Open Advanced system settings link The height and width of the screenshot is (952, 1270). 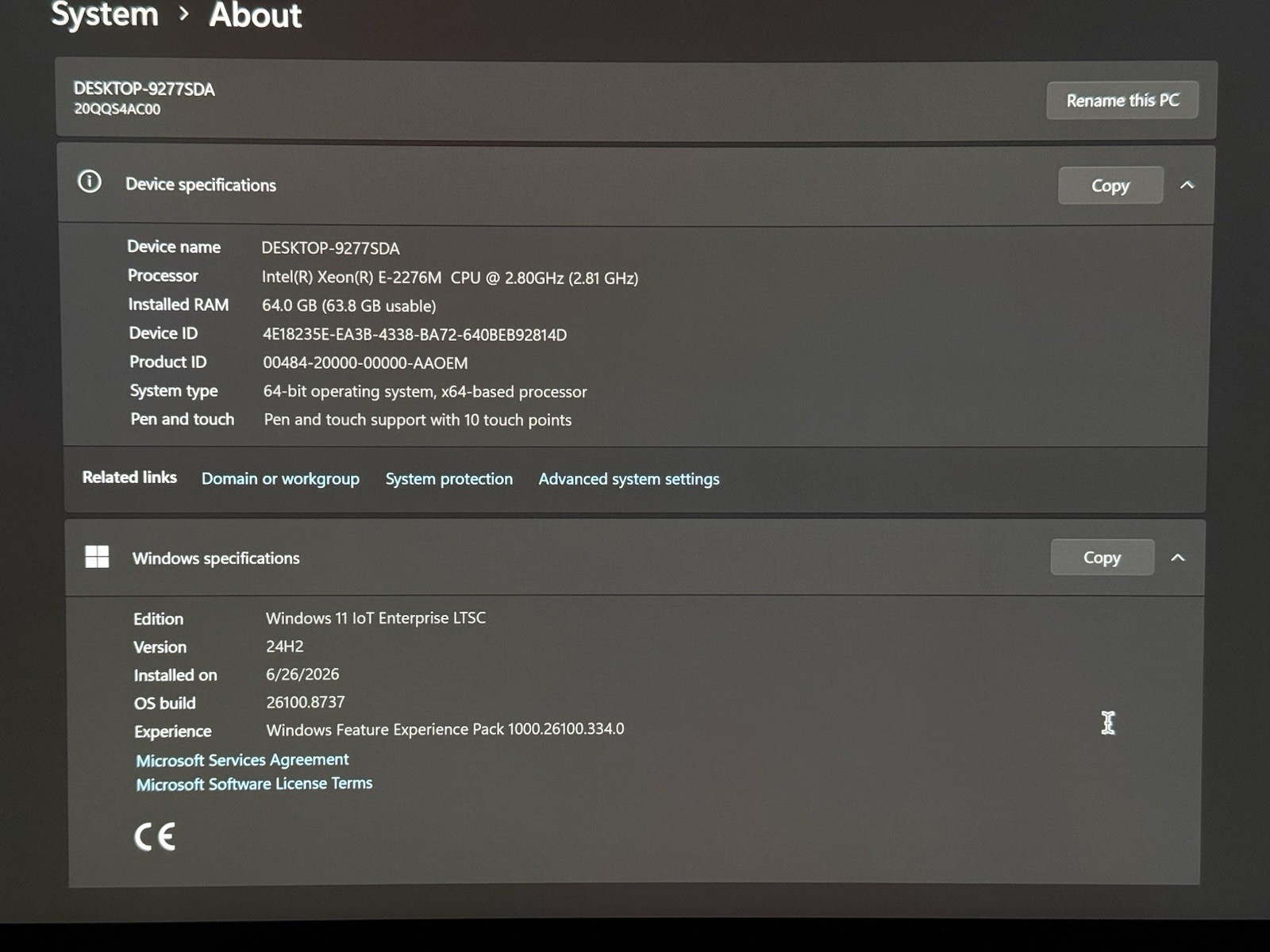[x=629, y=479]
